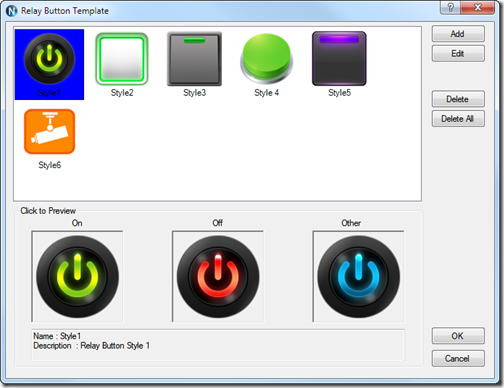Preview the blue Other state button

click(359, 277)
